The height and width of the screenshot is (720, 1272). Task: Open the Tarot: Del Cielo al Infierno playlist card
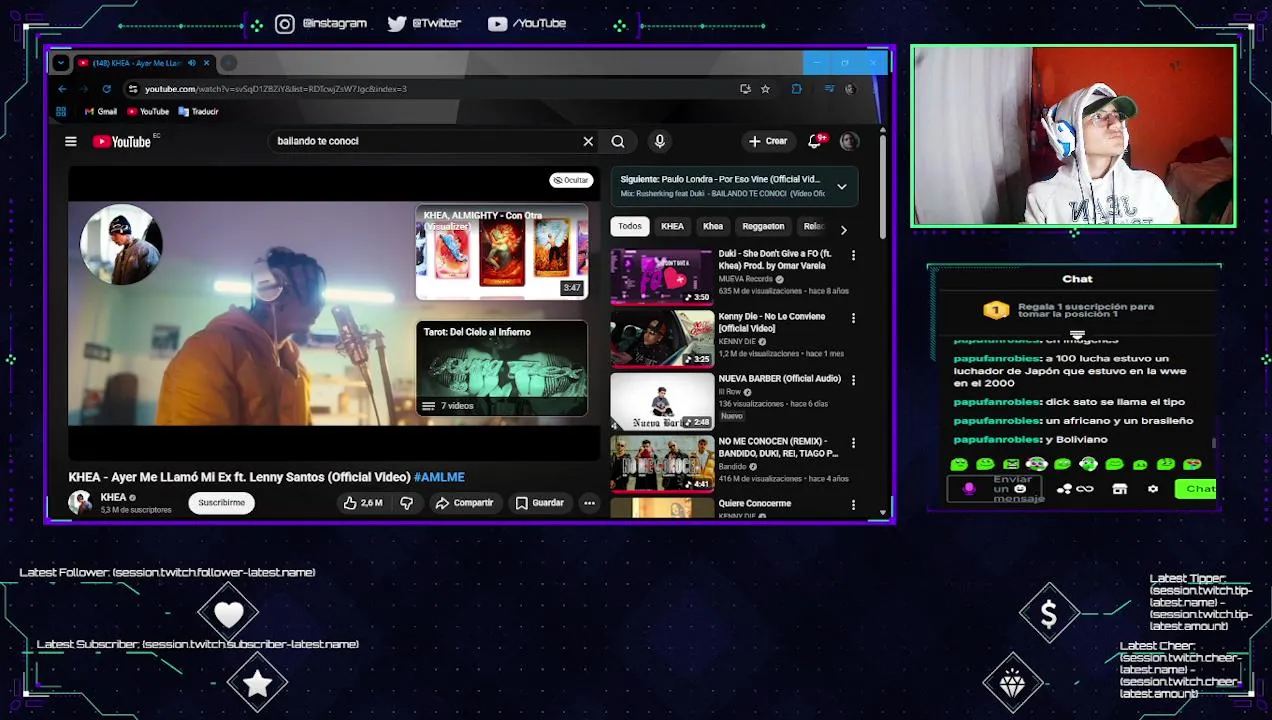pyautogui.click(x=502, y=368)
